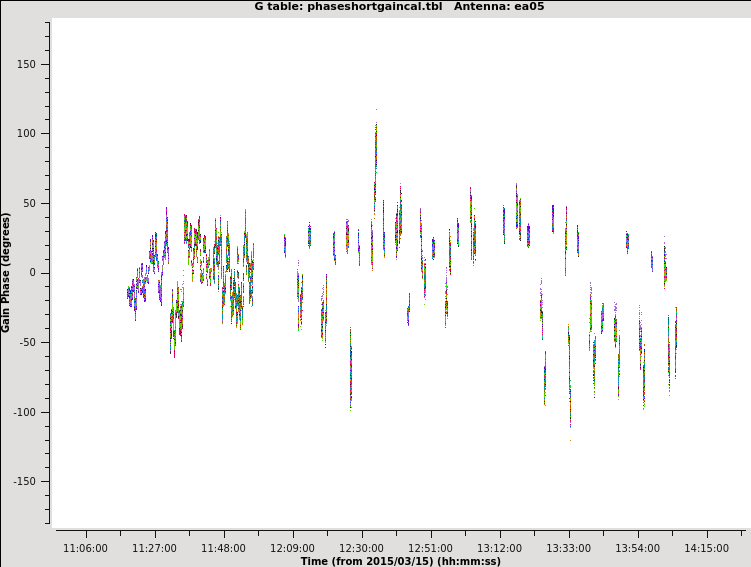The width and height of the screenshot is (751, 567).
Task: Select the 12:30:00 time tick label
Action: (361, 548)
